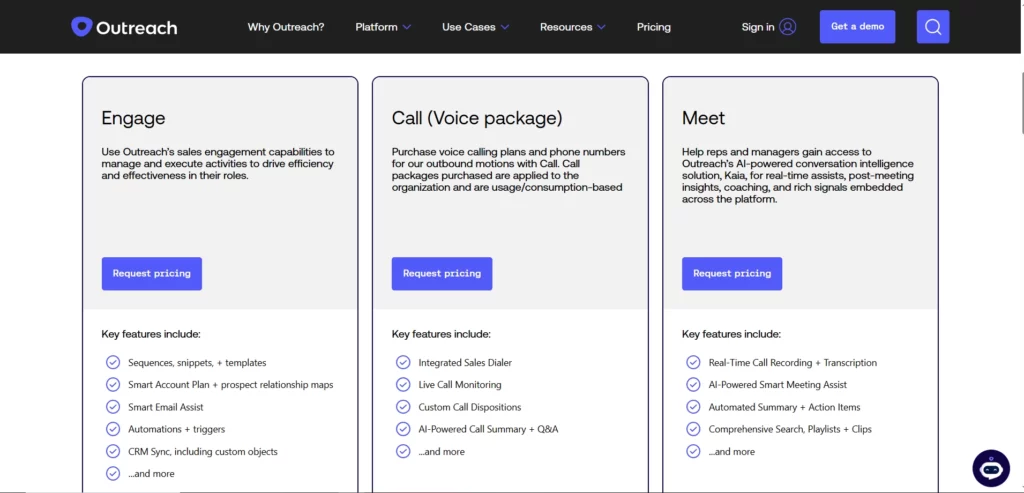Open the Platform menu label
1024x493 pixels.
pos(376,27)
